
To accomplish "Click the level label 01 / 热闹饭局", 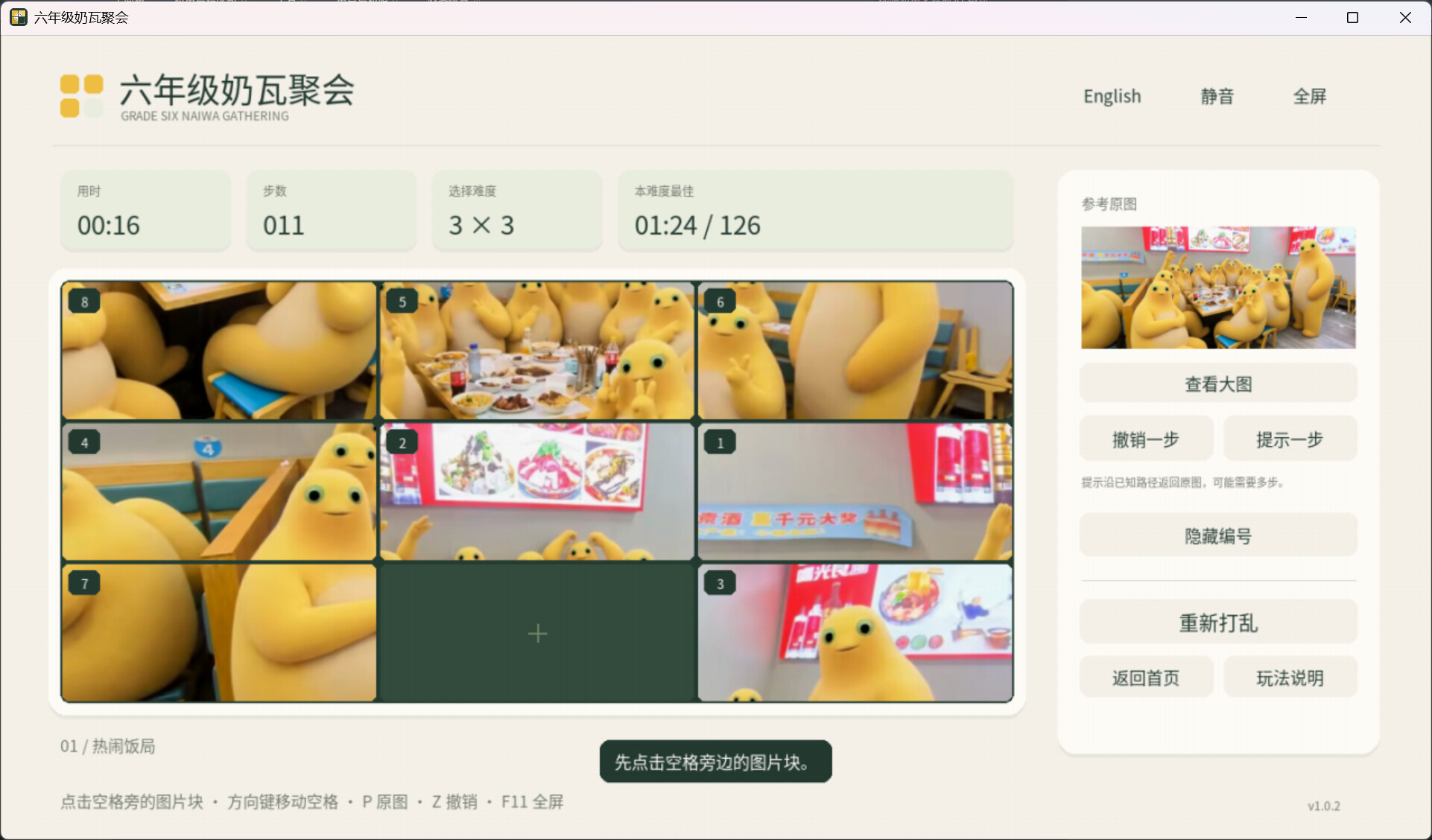I will pyautogui.click(x=108, y=746).
